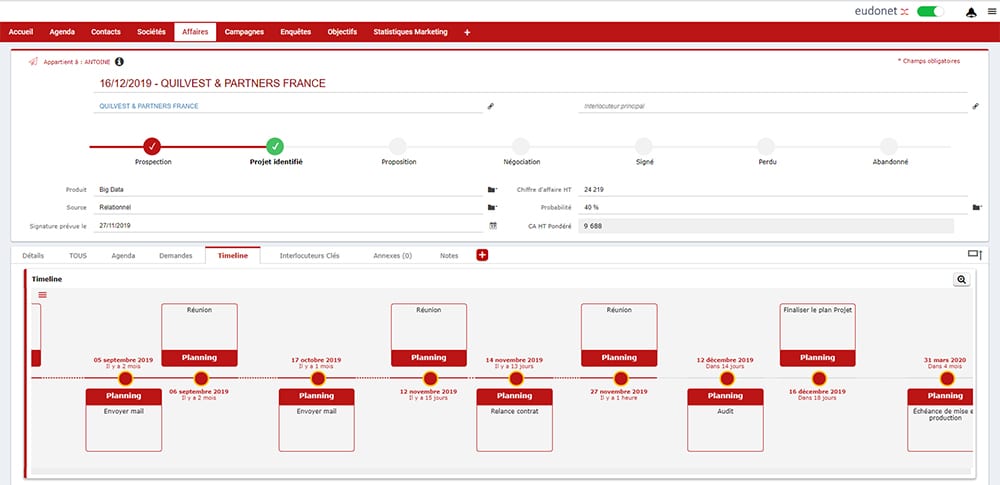1000x485 pixels.
Task: Open the Statistiques Marketing tab
Action: point(411,32)
